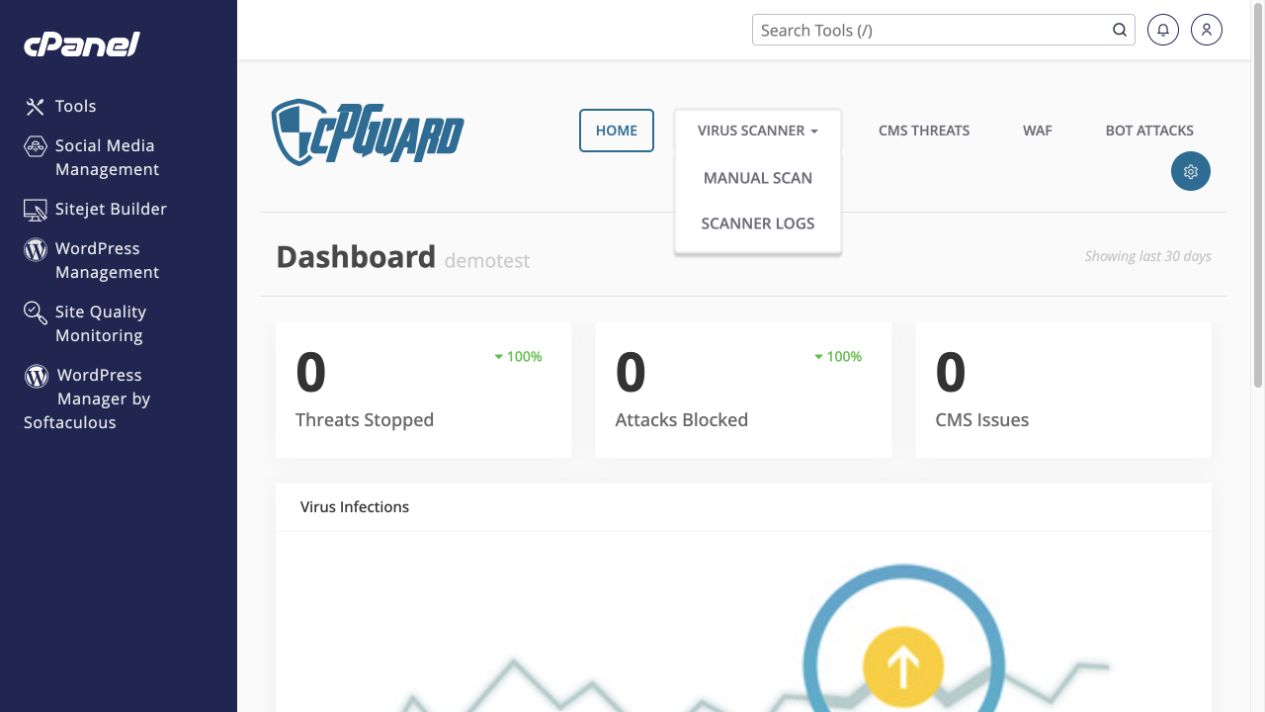Open cPGuard settings gear button

click(x=1191, y=171)
